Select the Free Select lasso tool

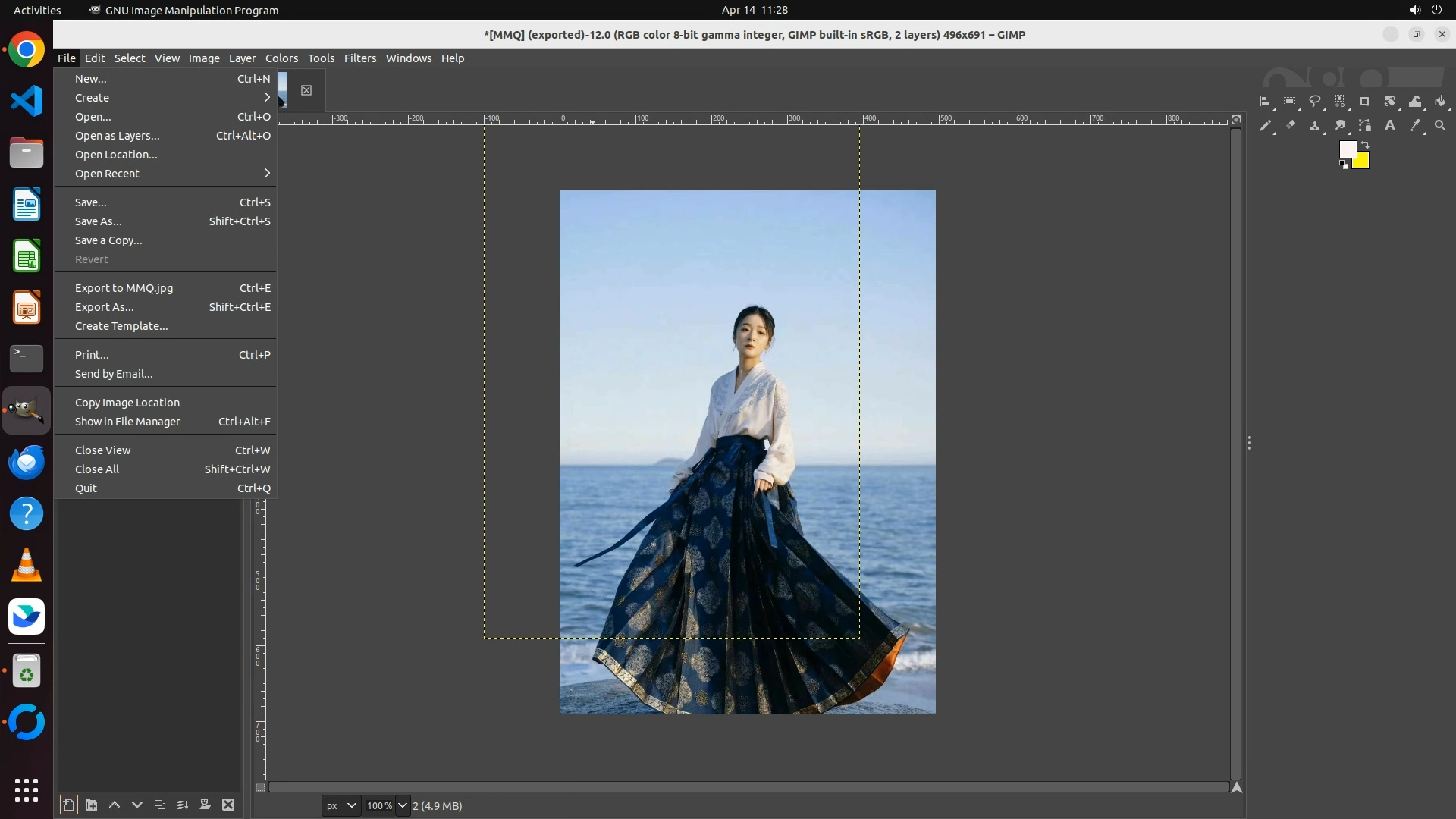1315,102
